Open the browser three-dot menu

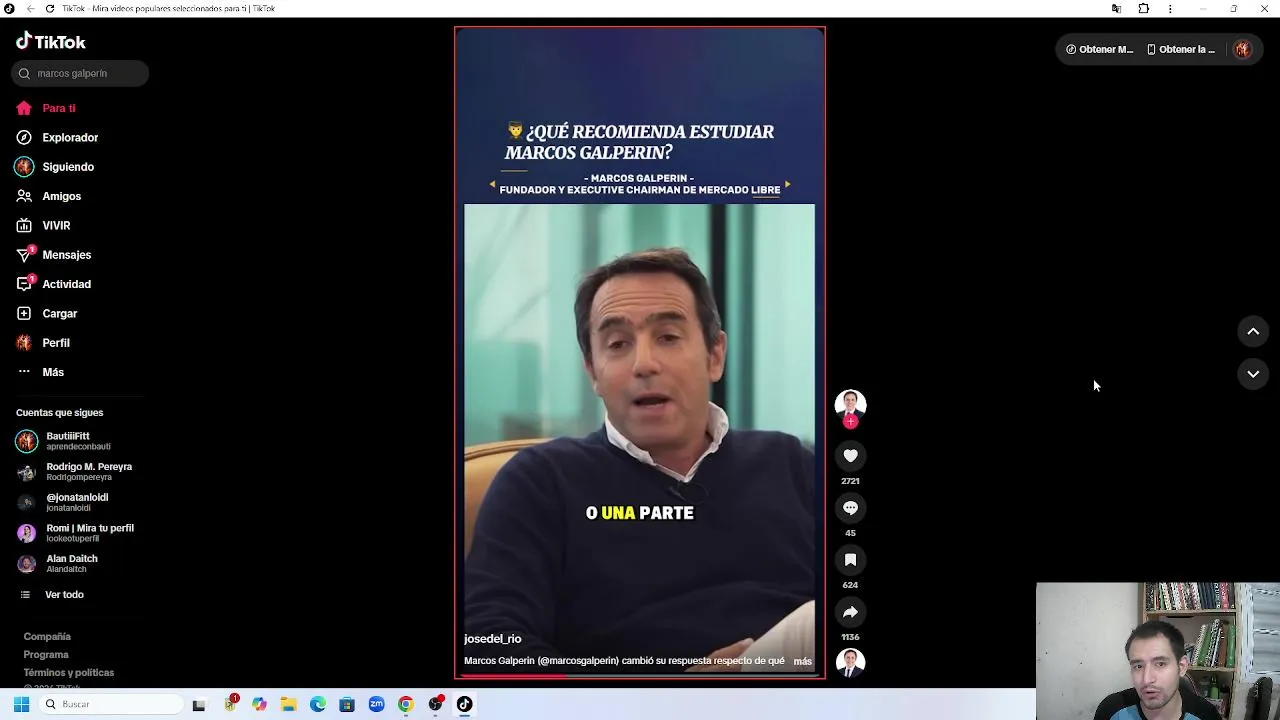pos(1170,8)
